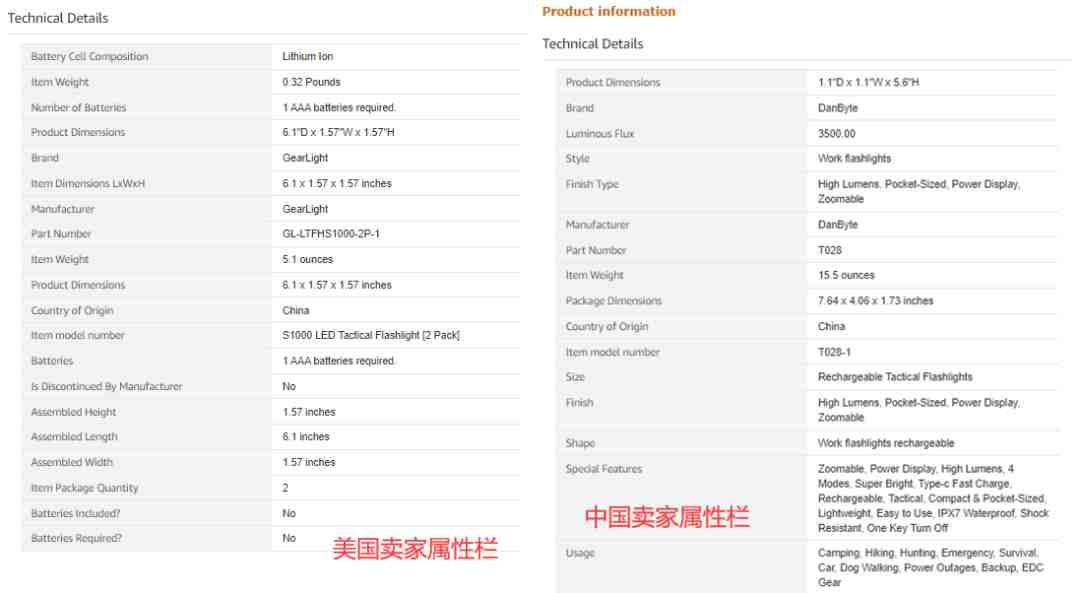
Task: Click the 'Batteries Included?' label
Action: [75, 513]
